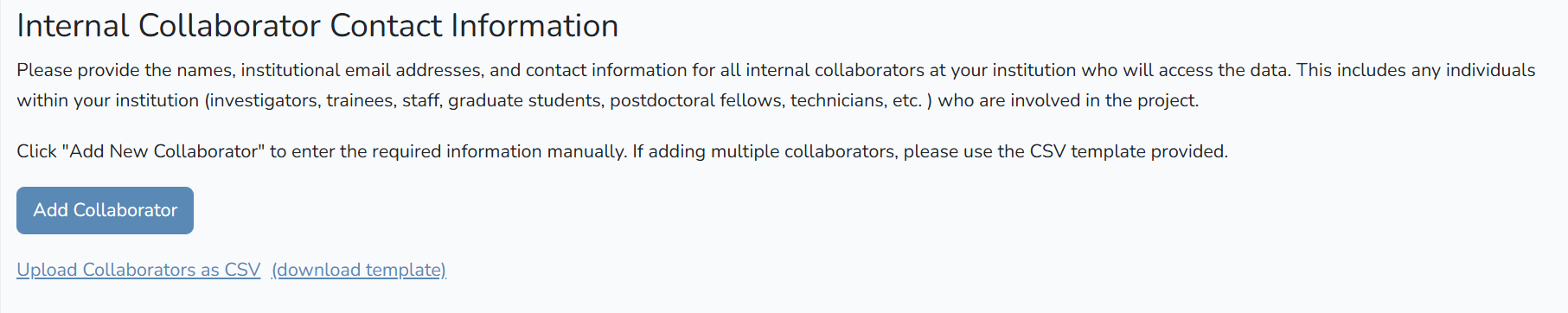Image resolution: width=1568 pixels, height=313 pixels.
Task: Select the Internal Collaborator Contact Information heading
Action: 317,26
